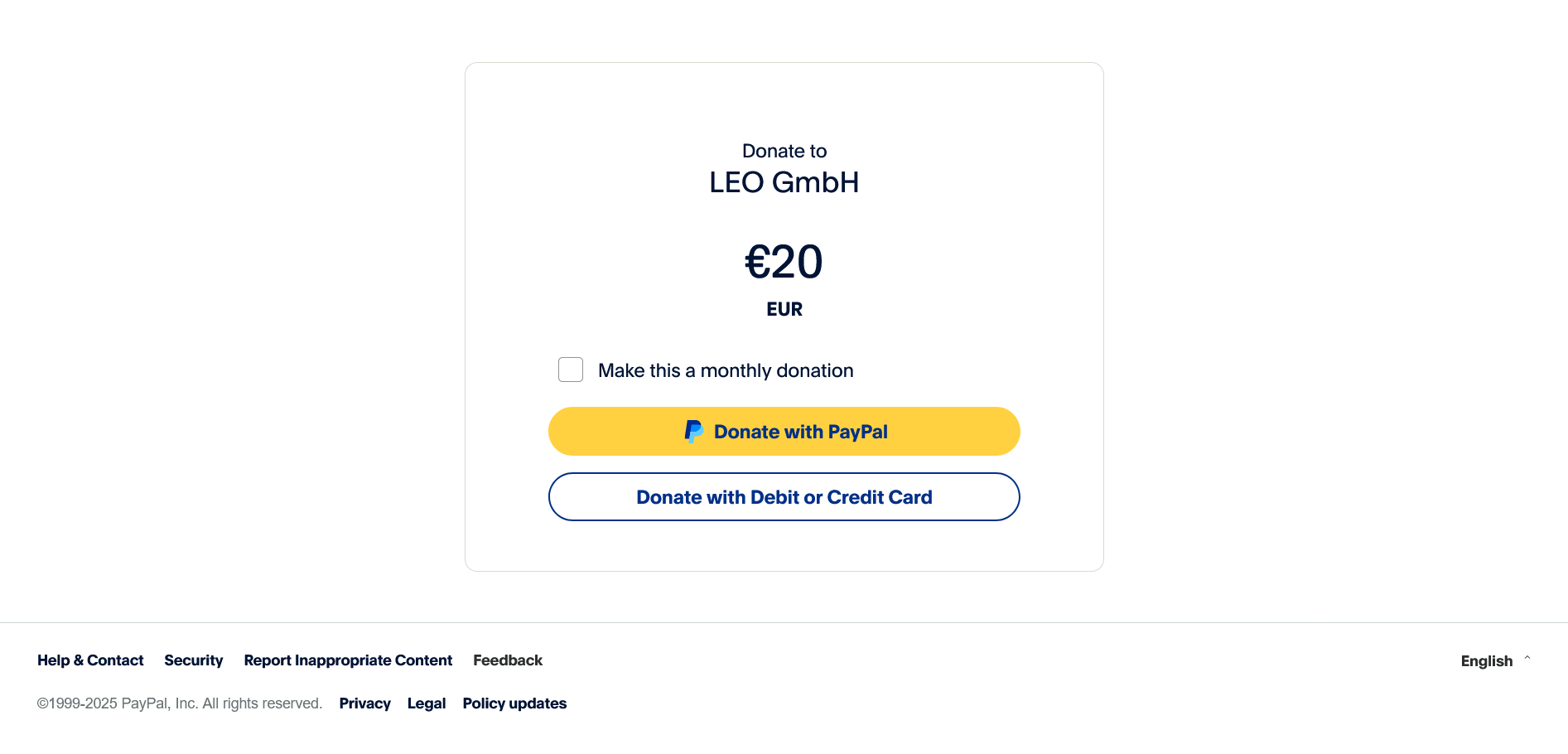Open the Help & Contact footer link
The height and width of the screenshot is (754, 1568).
click(90, 660)
